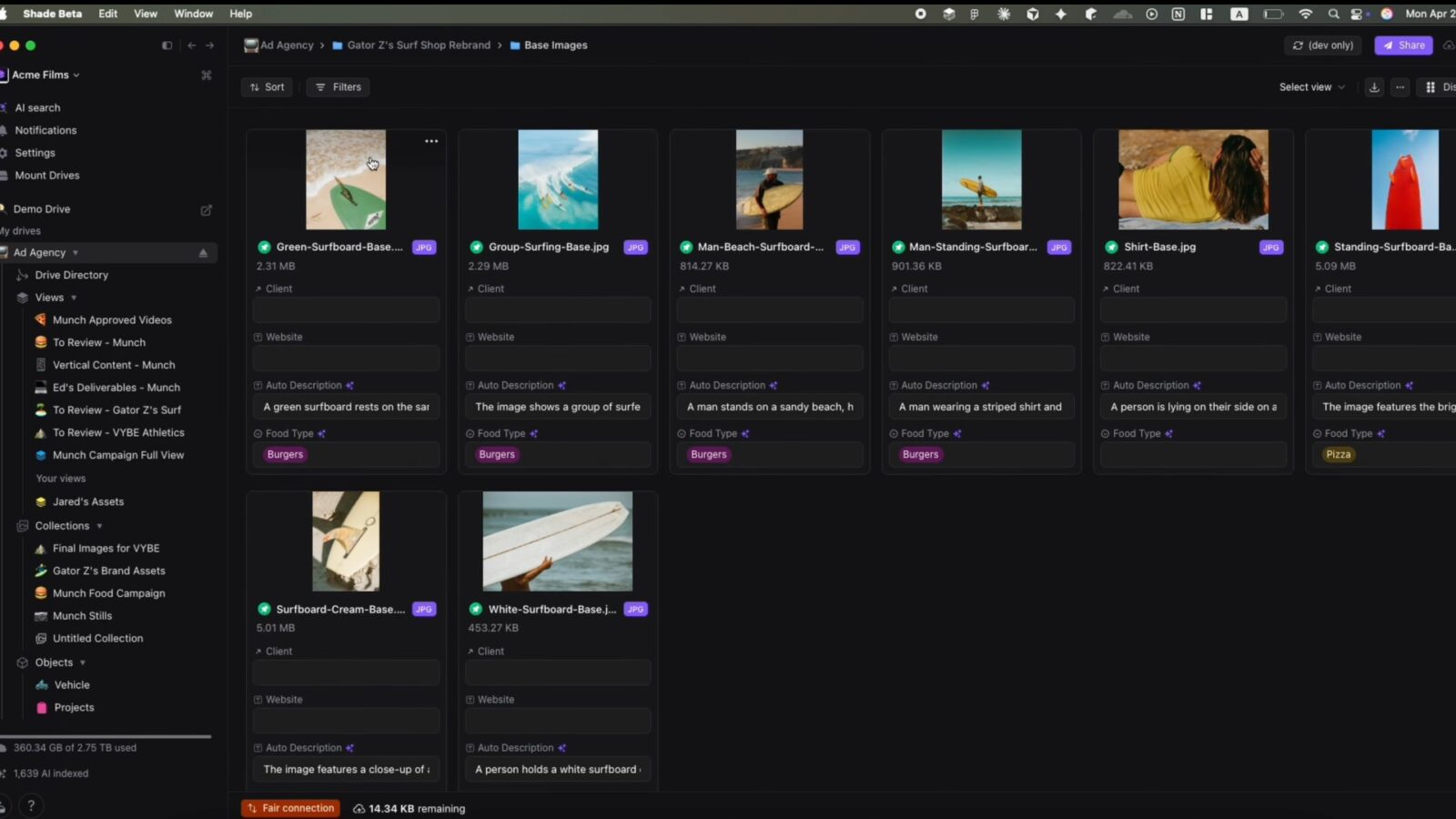
Task: Click the (dev only) refresh button
Action: click(x=1322, y=45)
